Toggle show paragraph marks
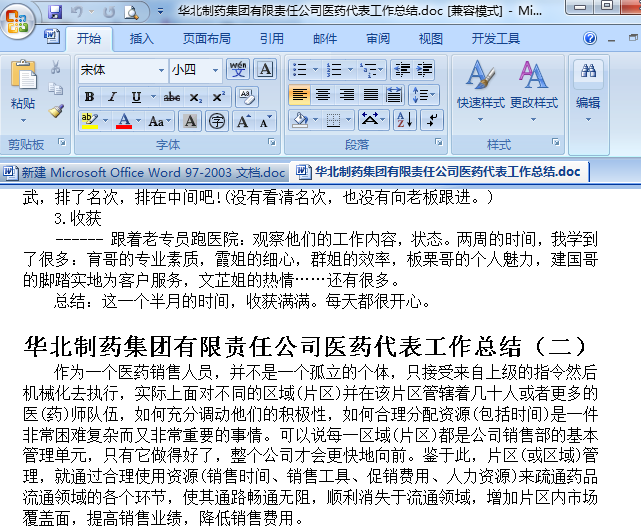The image size is (641, 530). 431,120
